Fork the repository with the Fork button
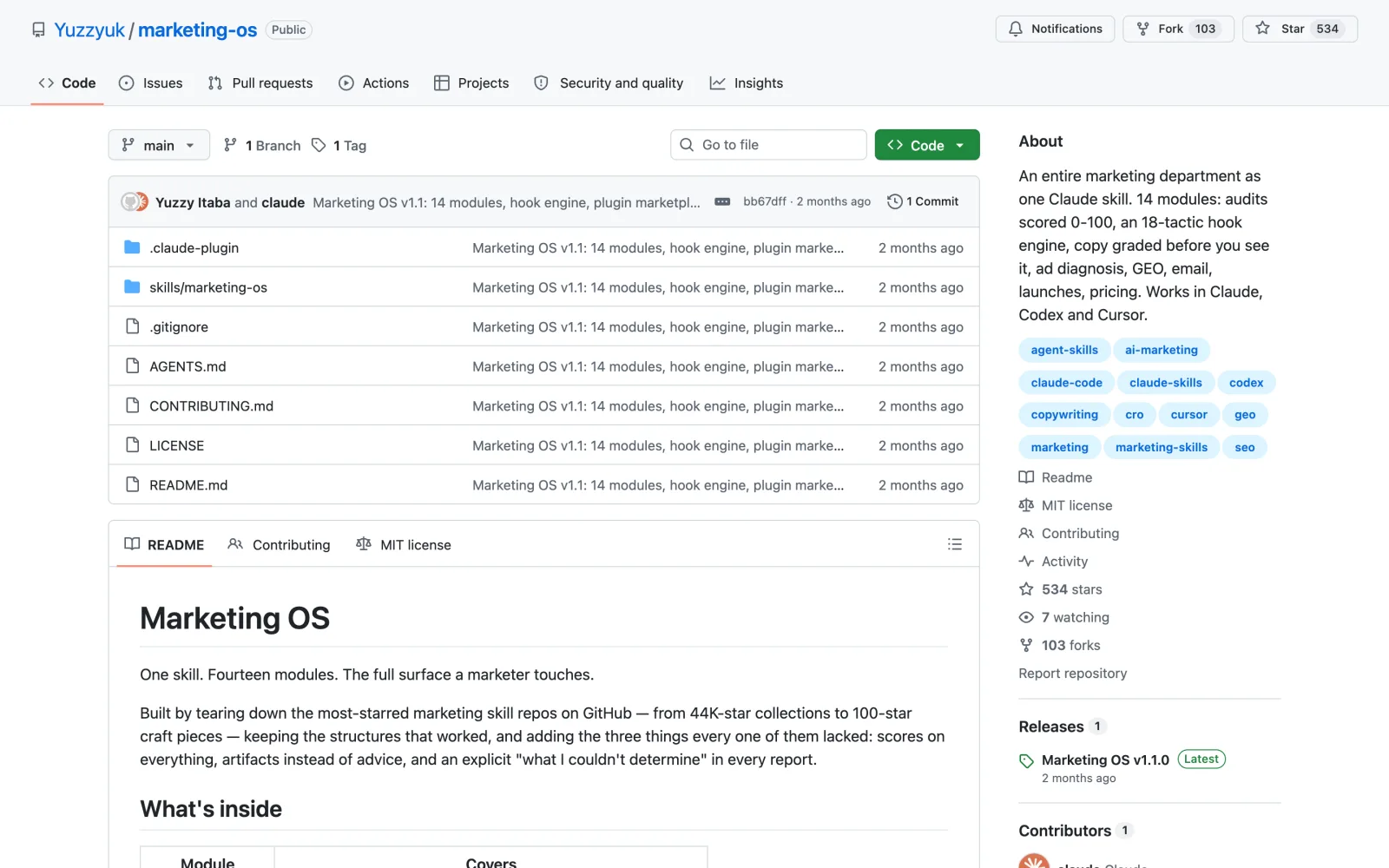 coord(1178,29)
